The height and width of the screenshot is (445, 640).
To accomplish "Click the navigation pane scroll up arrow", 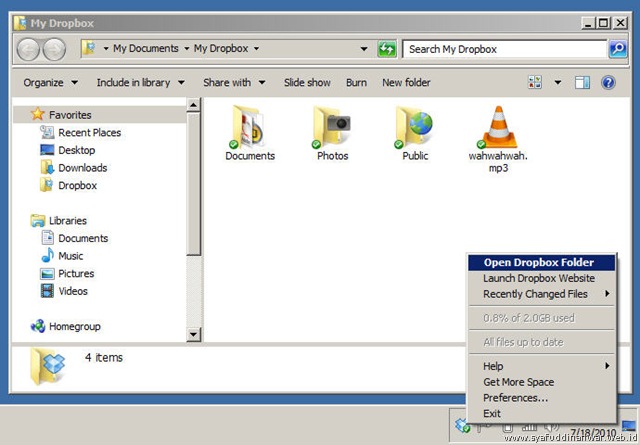I will (x=193, y=105).
